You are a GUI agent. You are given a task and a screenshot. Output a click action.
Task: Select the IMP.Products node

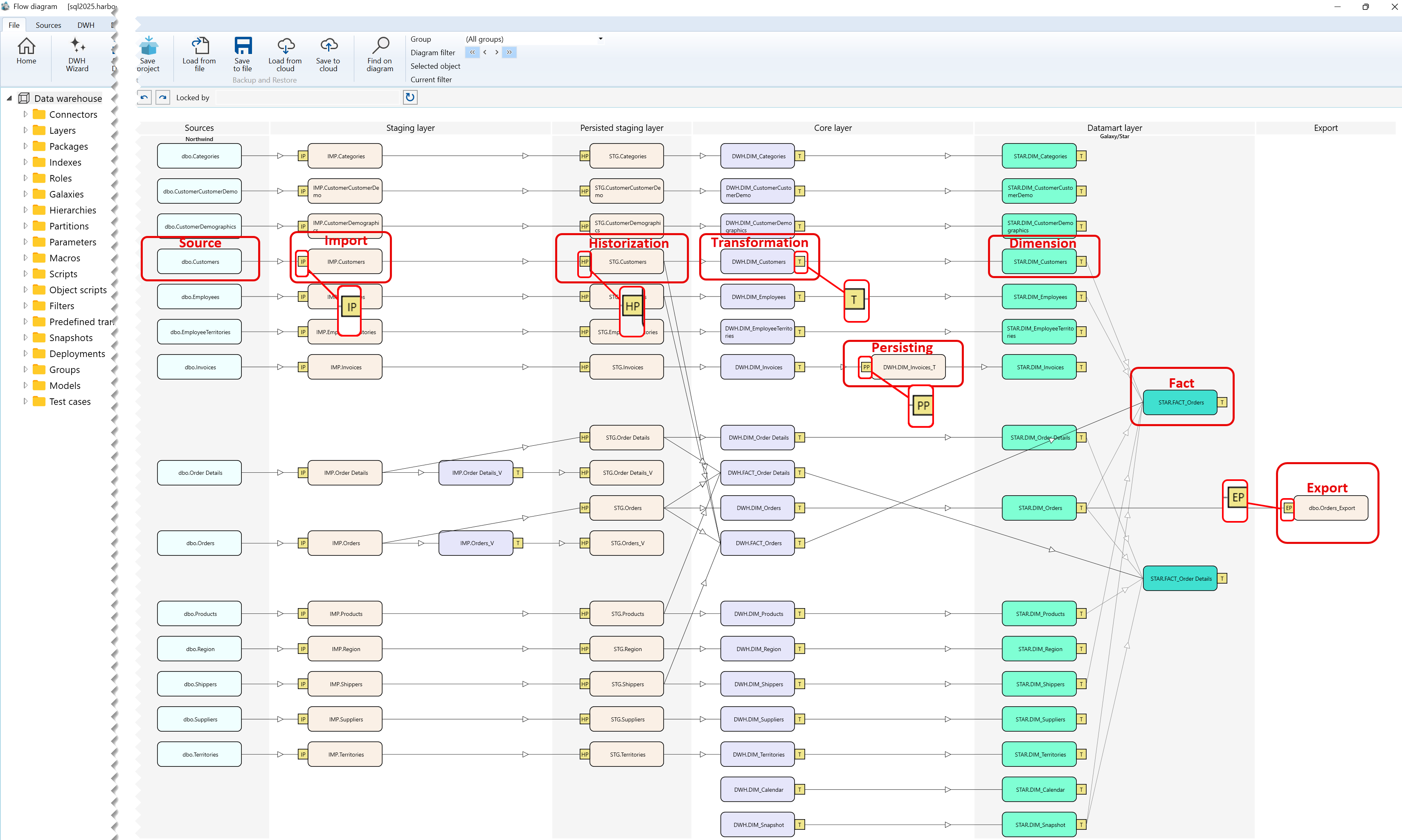pyautogui.click(x=345, y=613)
